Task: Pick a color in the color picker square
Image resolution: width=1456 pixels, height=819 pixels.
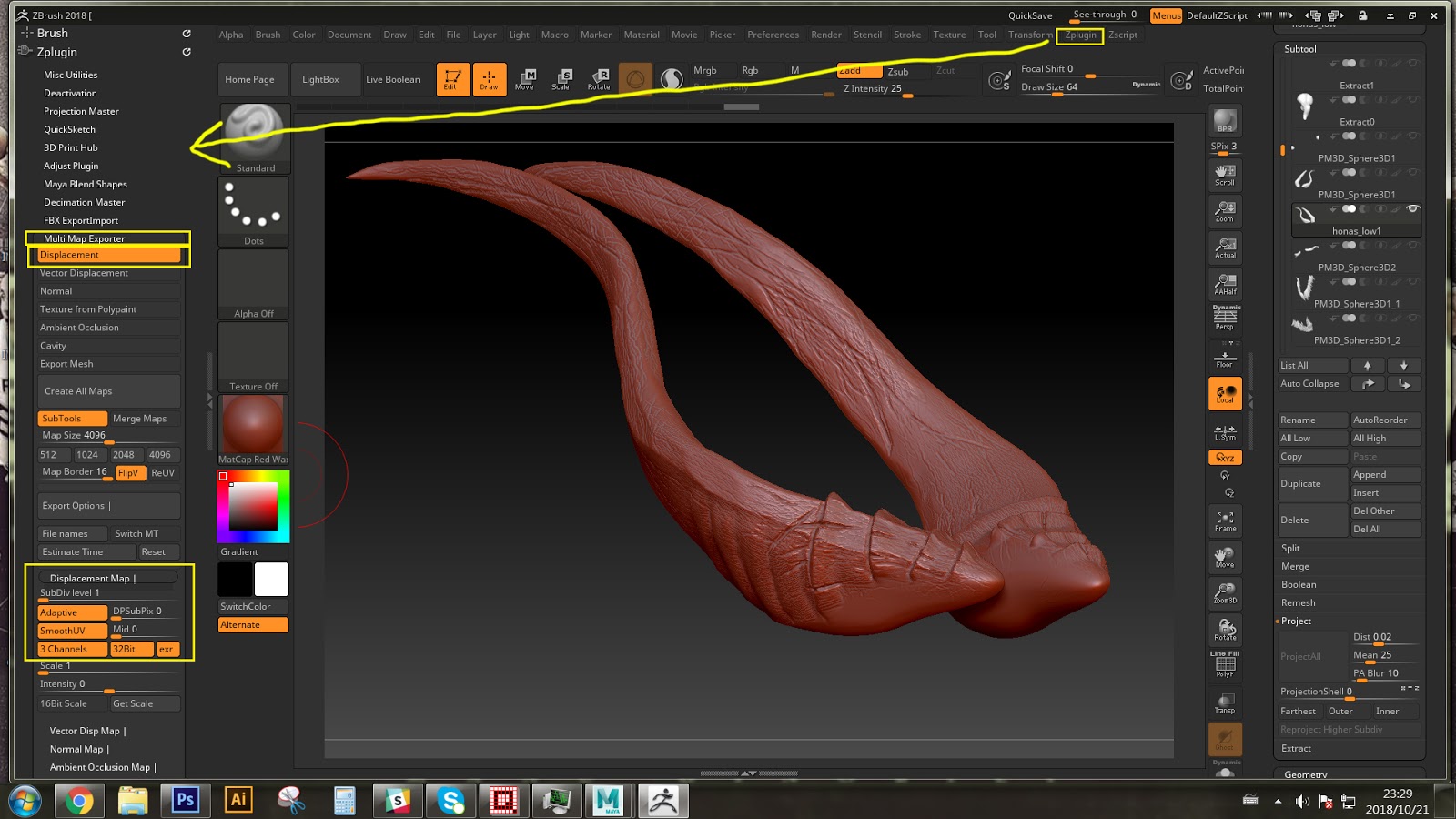Action: tap(253, 507)
